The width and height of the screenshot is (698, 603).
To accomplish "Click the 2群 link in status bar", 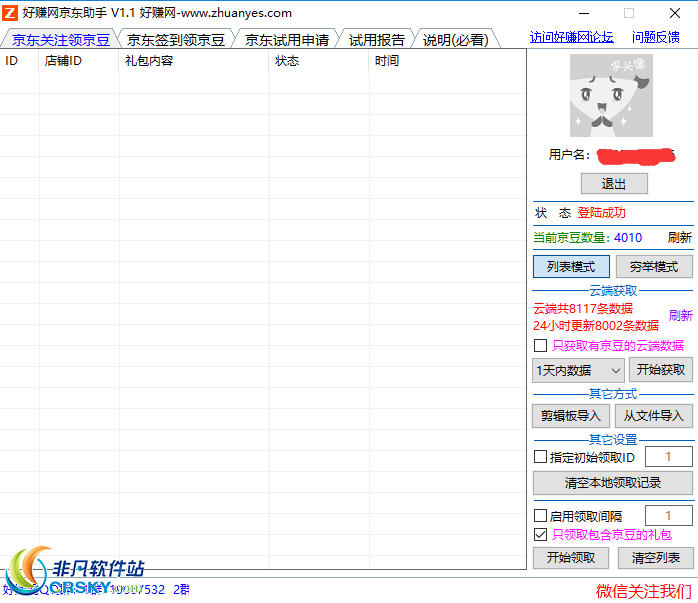I will 181,590.
